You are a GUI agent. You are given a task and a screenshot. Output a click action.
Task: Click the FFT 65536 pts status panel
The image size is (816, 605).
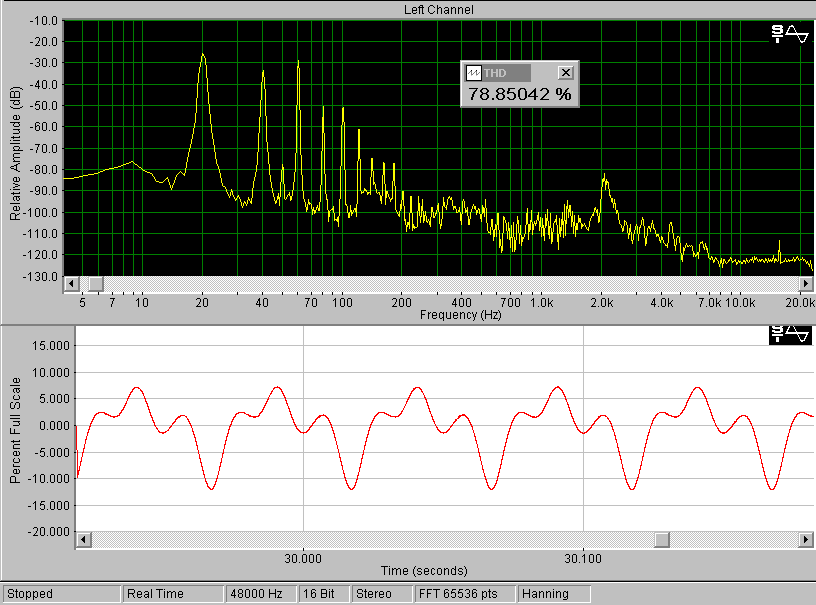465,594
